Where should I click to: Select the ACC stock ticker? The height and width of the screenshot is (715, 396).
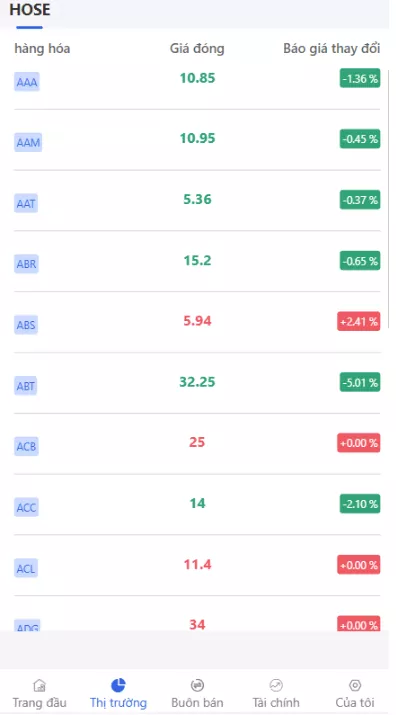point(26,507)
